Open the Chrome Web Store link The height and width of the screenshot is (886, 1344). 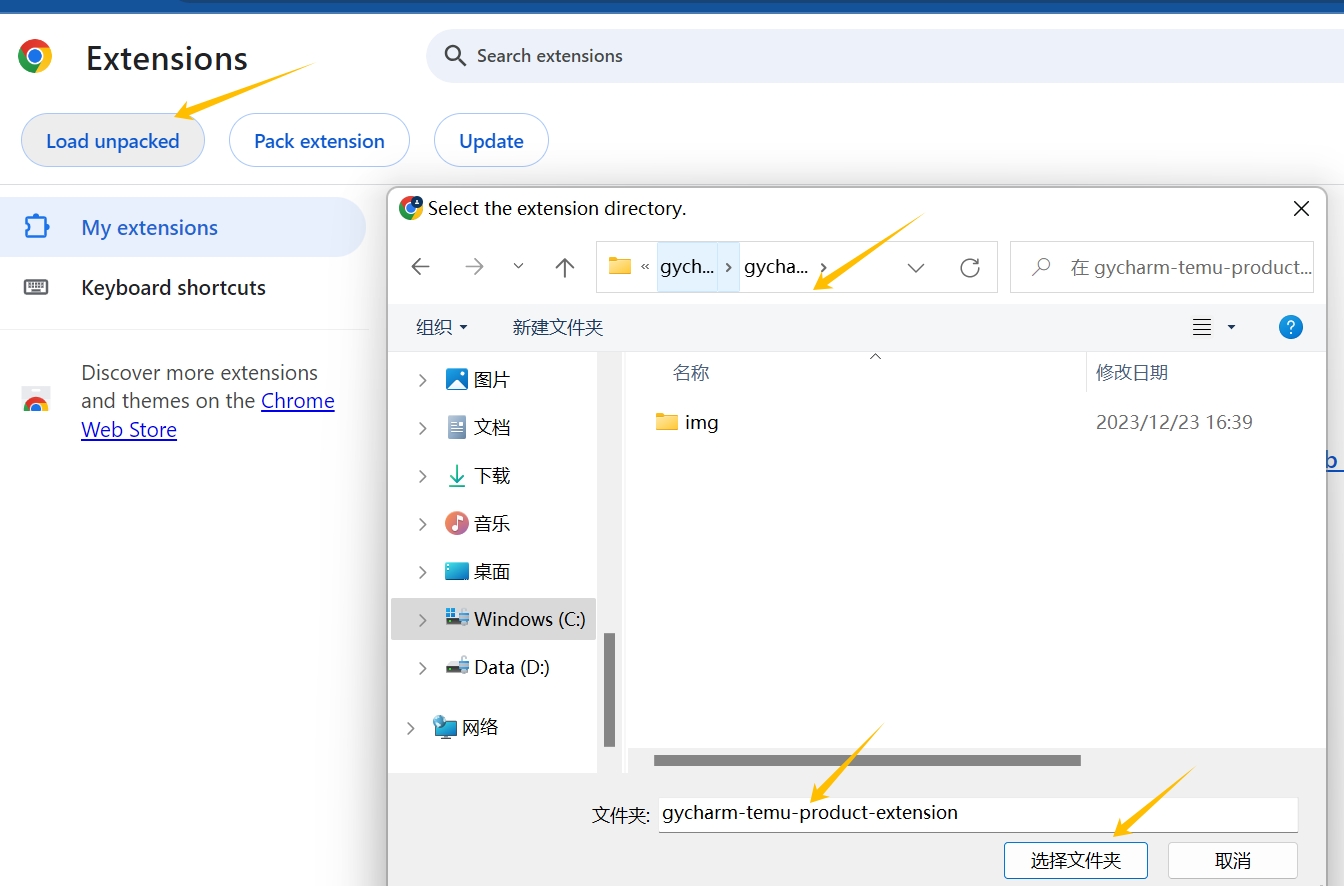point(208,415)
